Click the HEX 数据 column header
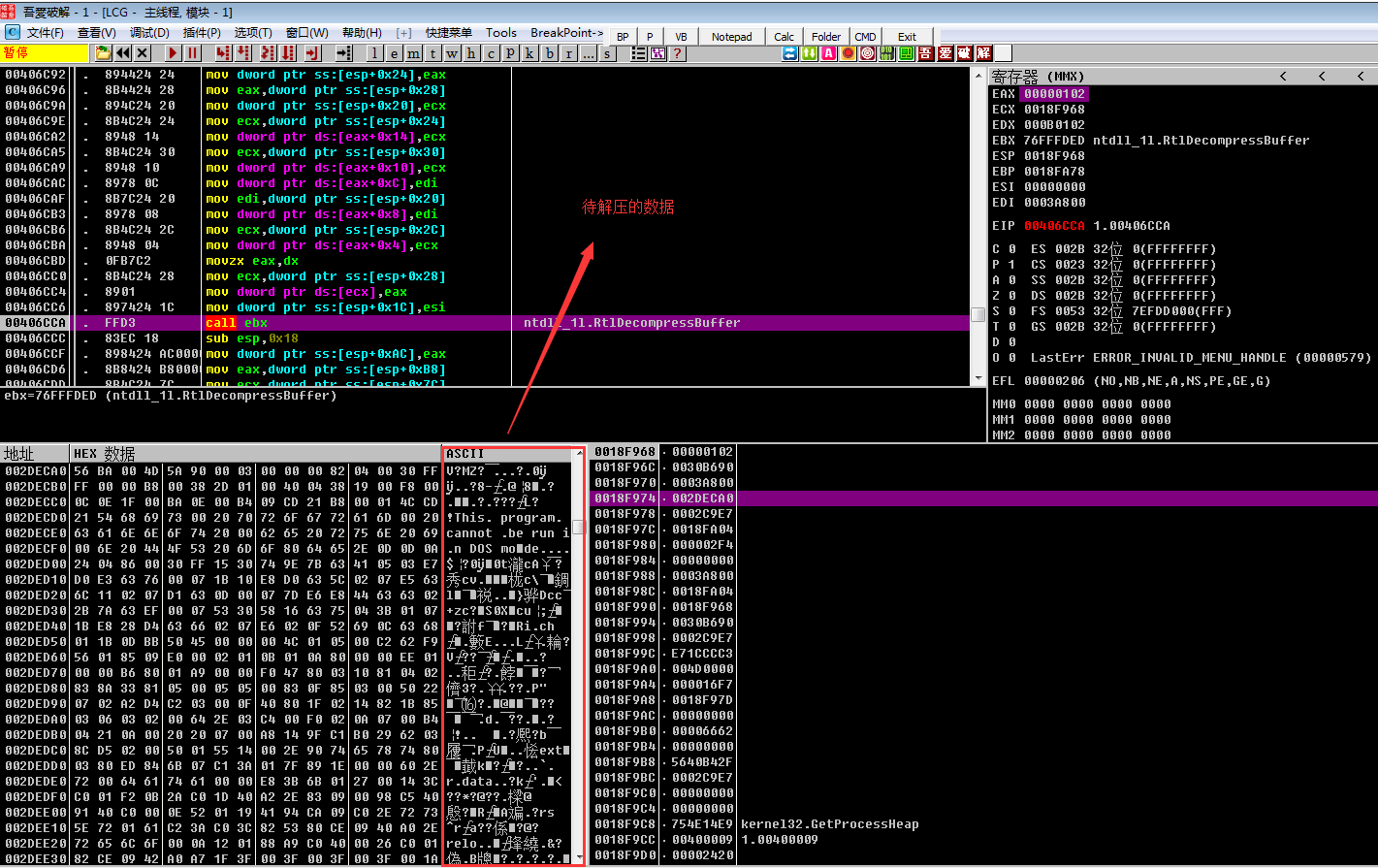This screenshot has height=868, width=1378. pyautogui.click(x=256, y=454)
